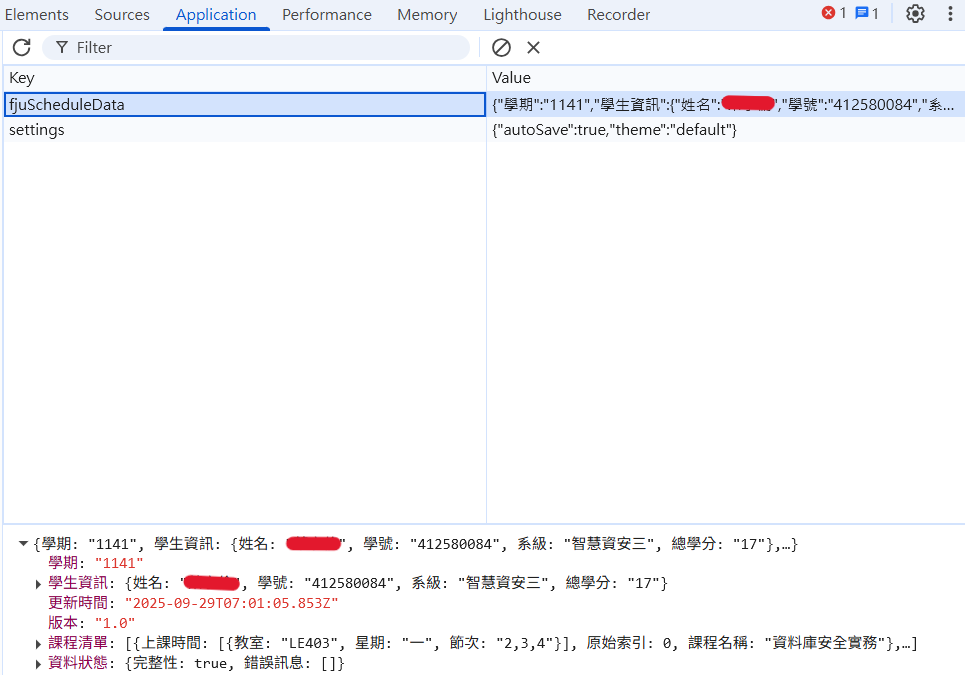Image resolution: width=965 pixels, height=675 pixels.
Task: Expand the 資料狀態 object
Action: click(38, 664)
